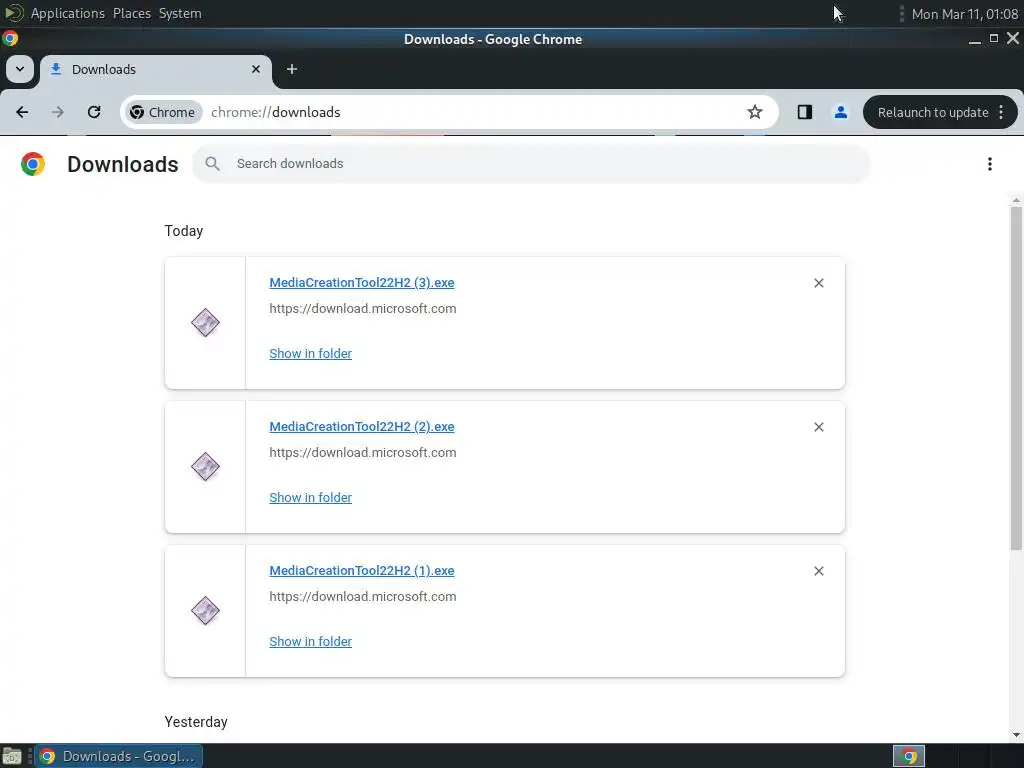Click the MATE logo icon beside Applications
Screen dimensions: 1024x768
14,13
